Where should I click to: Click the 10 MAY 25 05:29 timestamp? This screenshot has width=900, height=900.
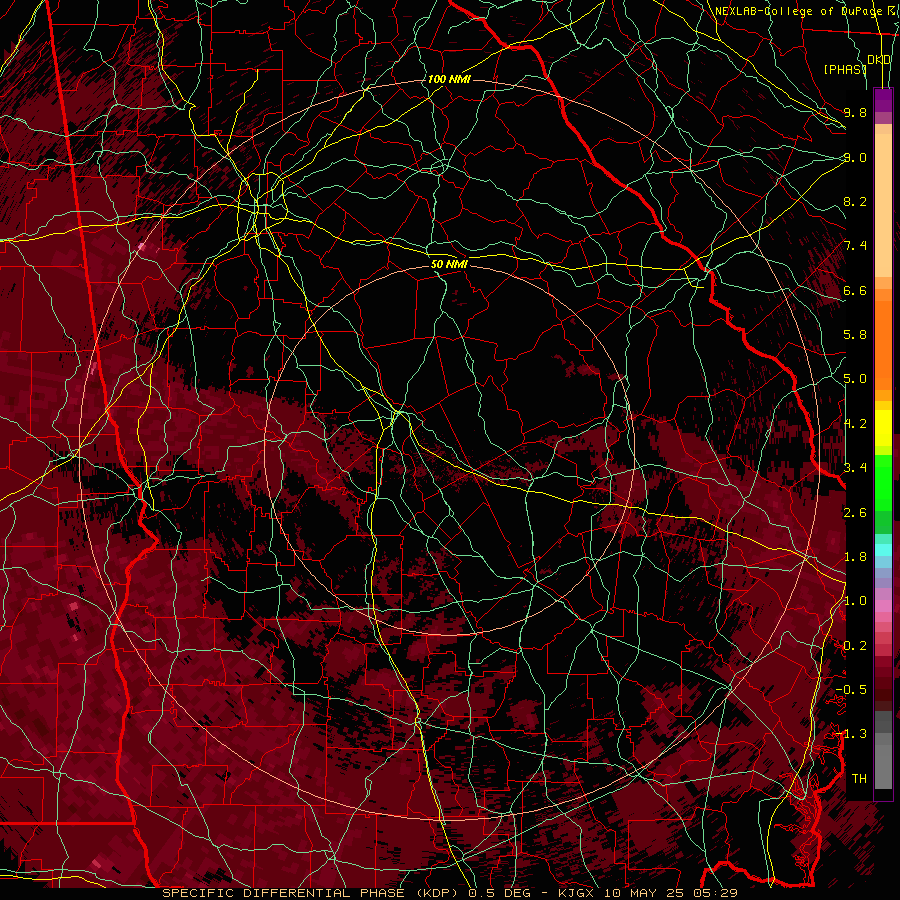point(670,893)
